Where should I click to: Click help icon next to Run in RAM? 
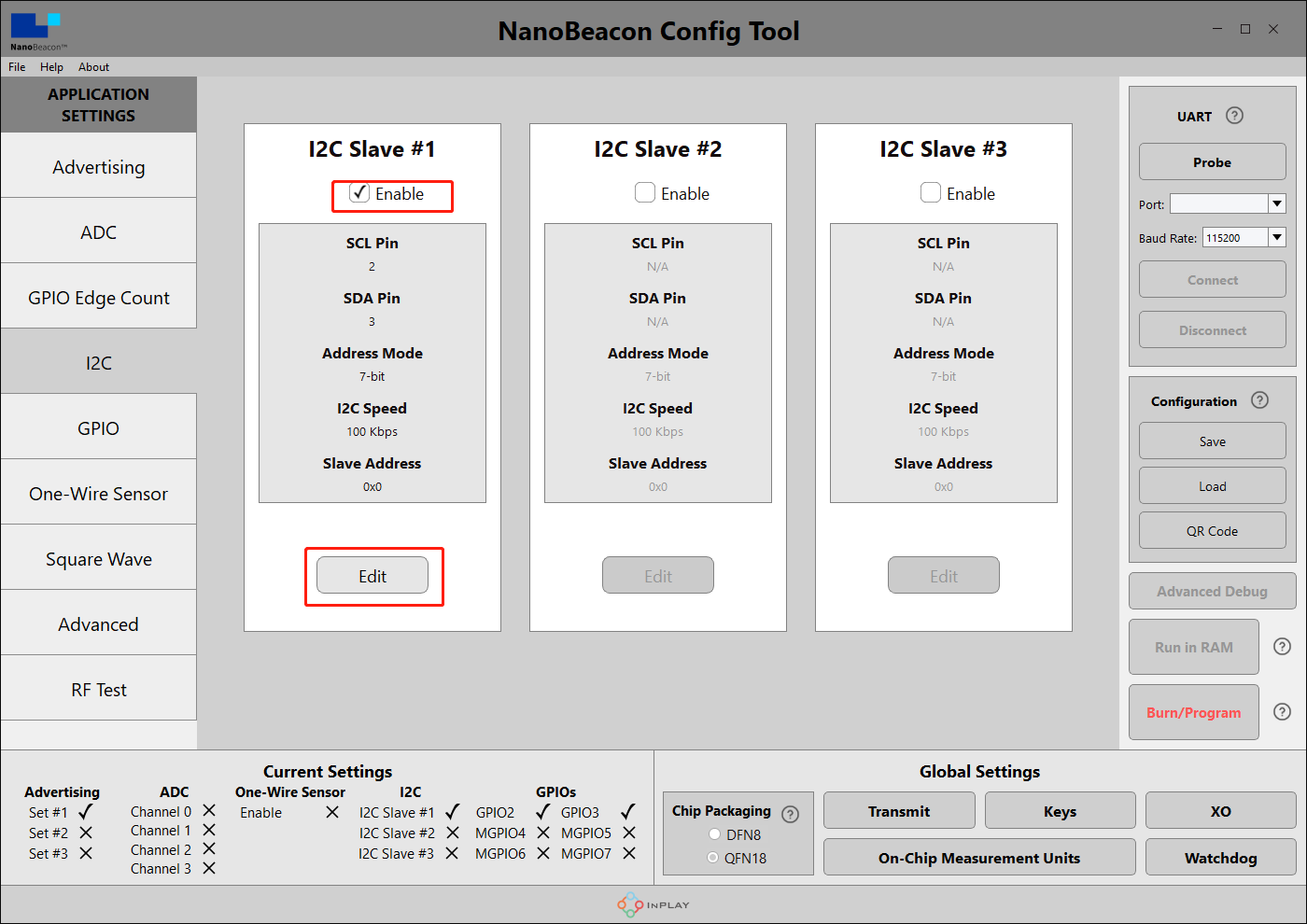click(1283, 647)
